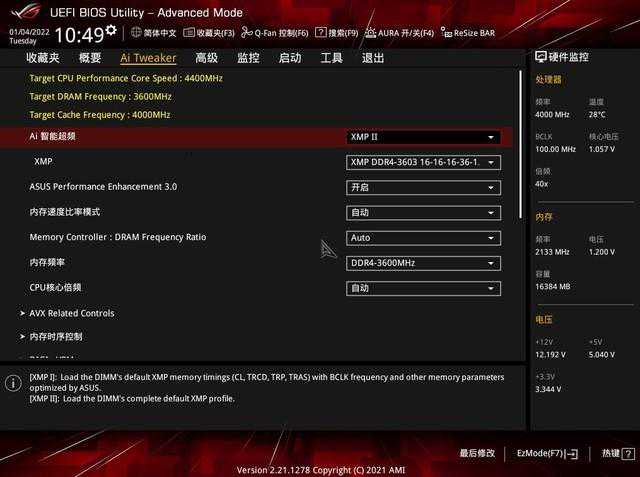Toggle ReSize BAR option
This screenshot has width=640, height=477.
[x=467, y=33]
